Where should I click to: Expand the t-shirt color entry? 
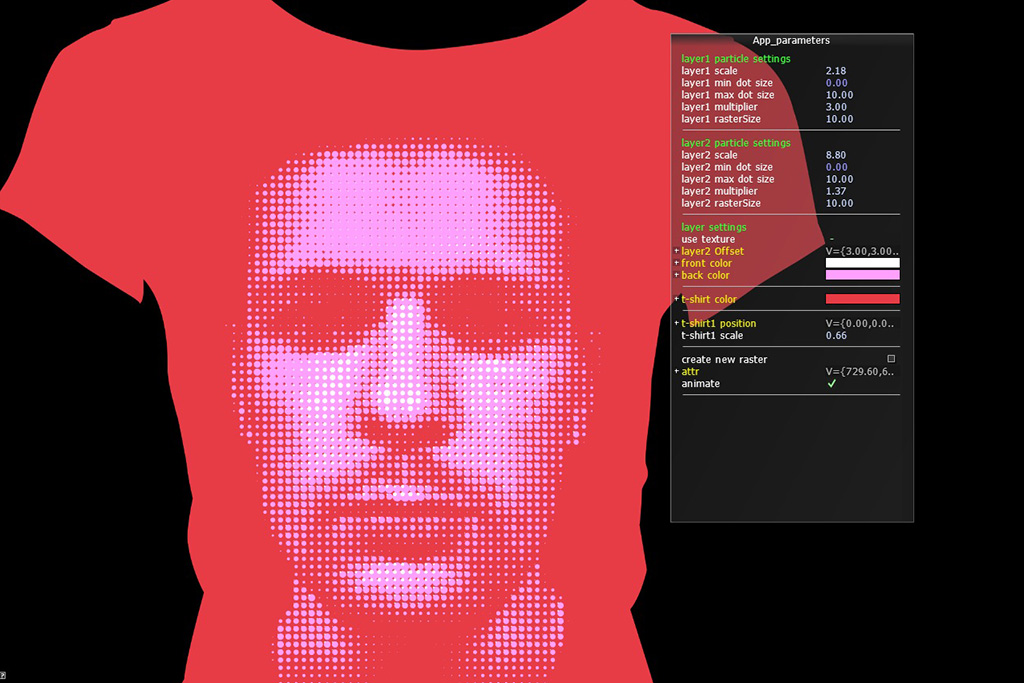677,300
